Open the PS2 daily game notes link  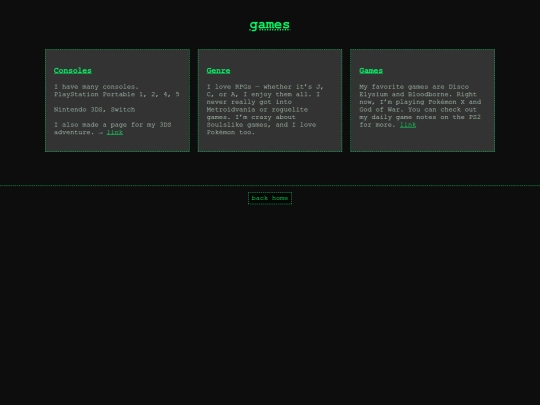408,125
